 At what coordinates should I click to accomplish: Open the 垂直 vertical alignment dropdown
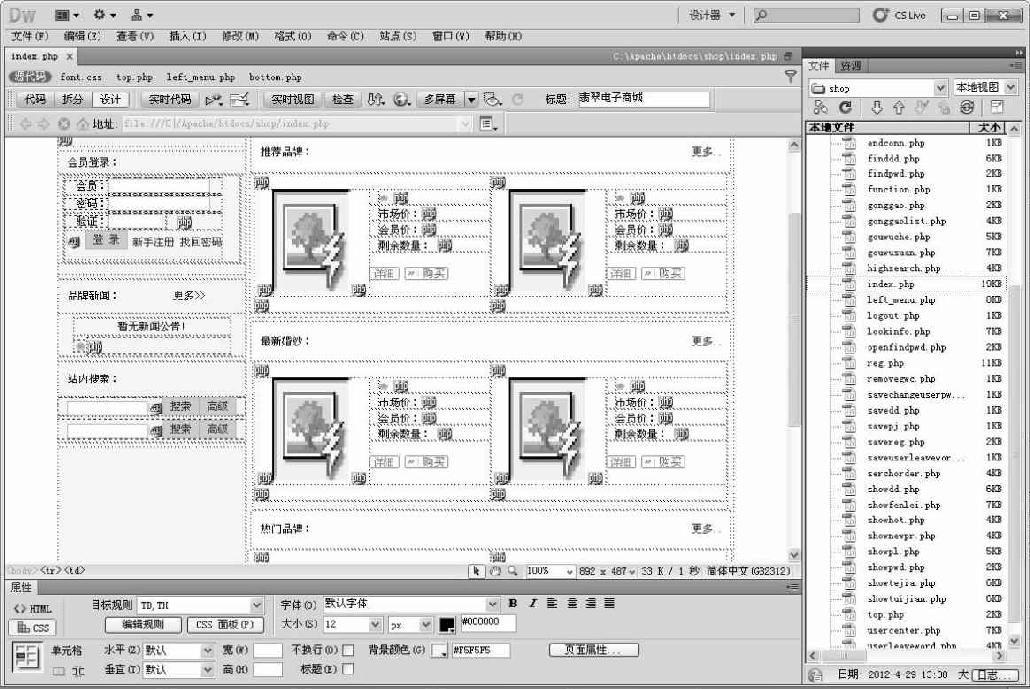[x=208, y=670]
